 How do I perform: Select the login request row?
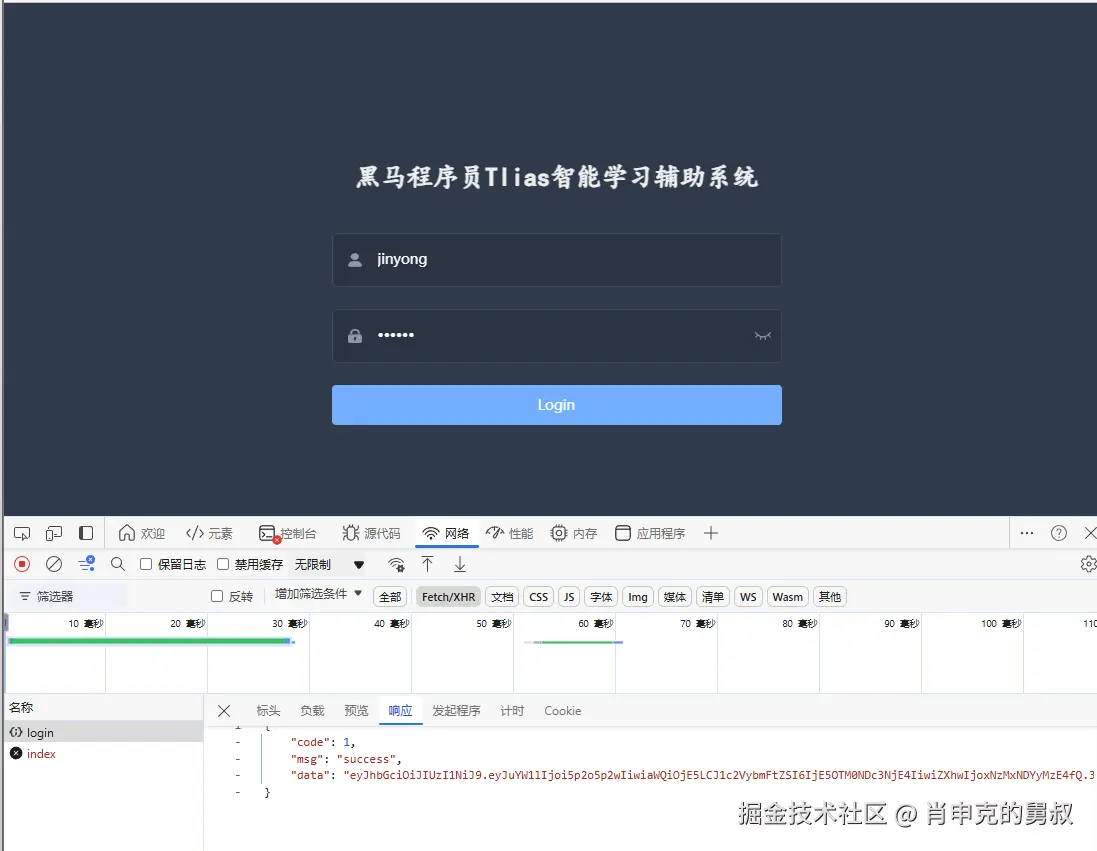coord(104,732)
